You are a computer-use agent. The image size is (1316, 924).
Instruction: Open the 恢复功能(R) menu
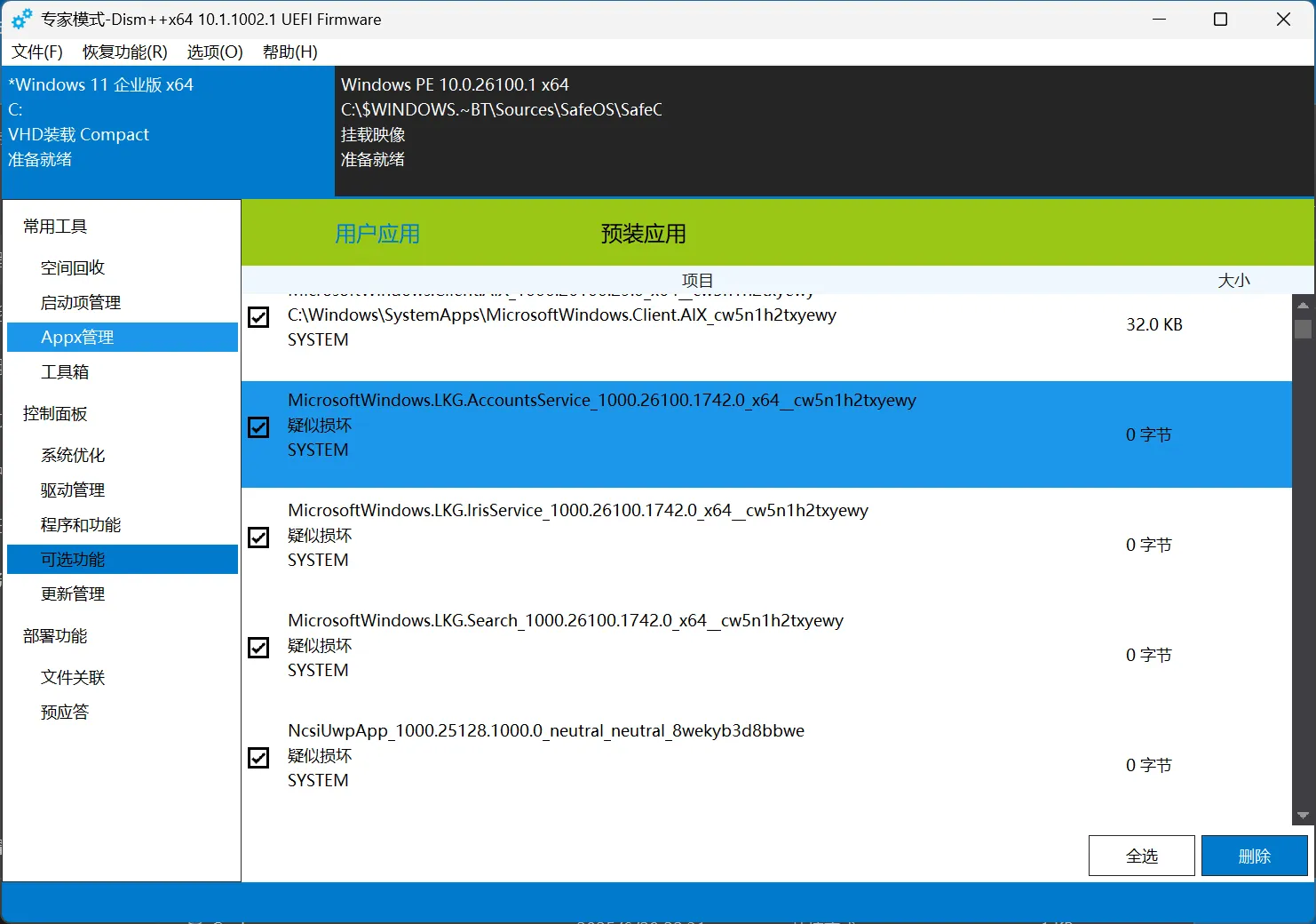point(124,52)
